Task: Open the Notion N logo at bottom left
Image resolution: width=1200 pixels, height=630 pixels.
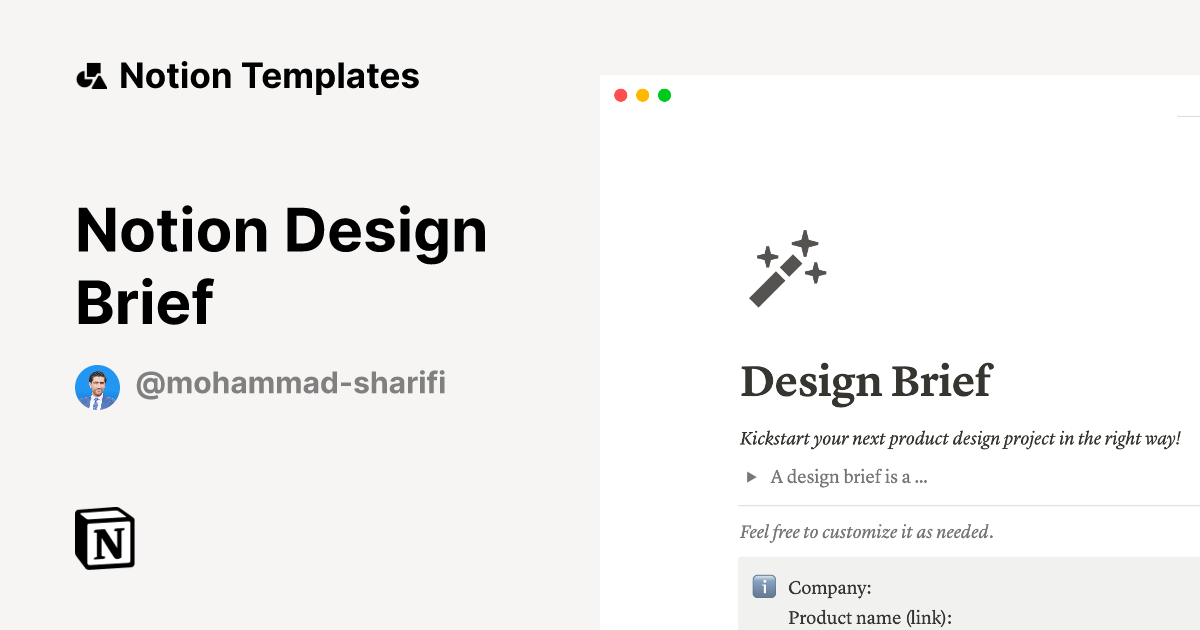Action: tap(103, 538)
